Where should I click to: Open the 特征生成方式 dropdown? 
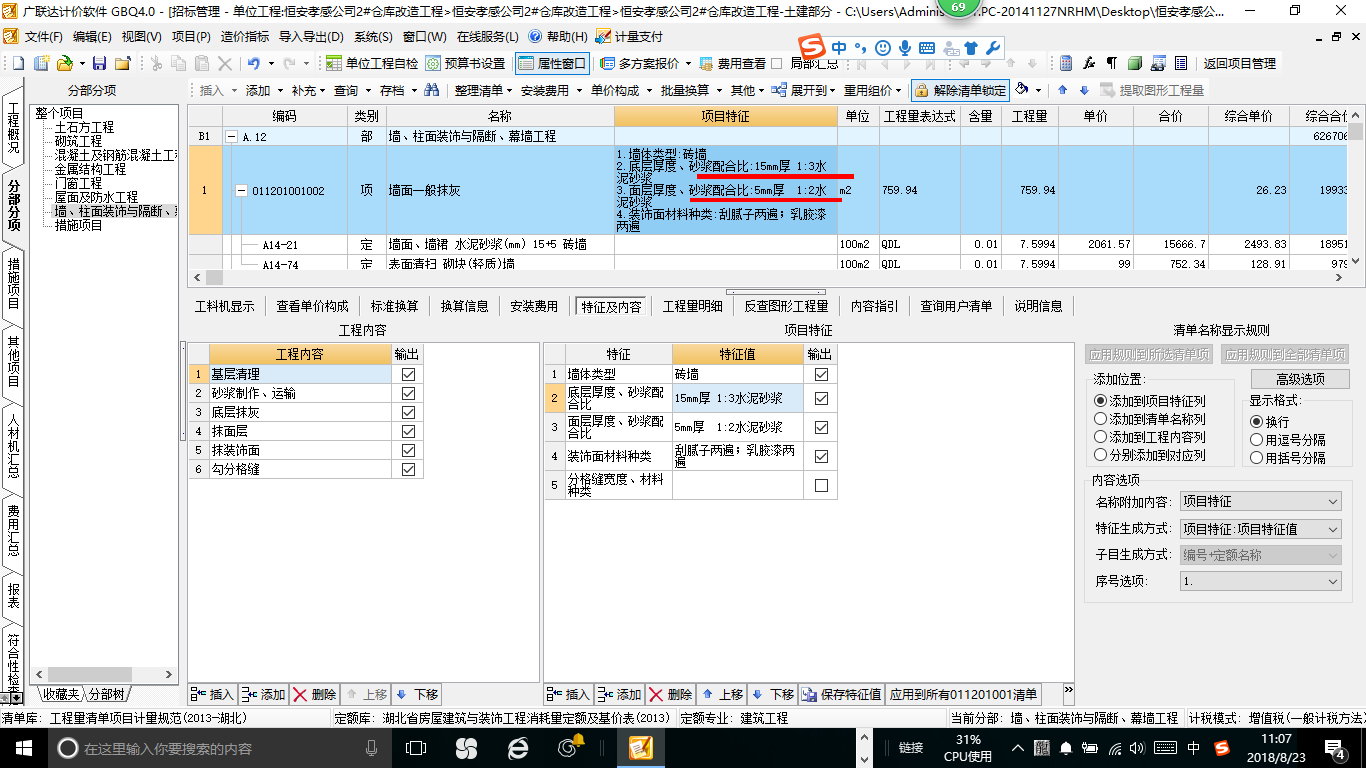[1260, 529]
